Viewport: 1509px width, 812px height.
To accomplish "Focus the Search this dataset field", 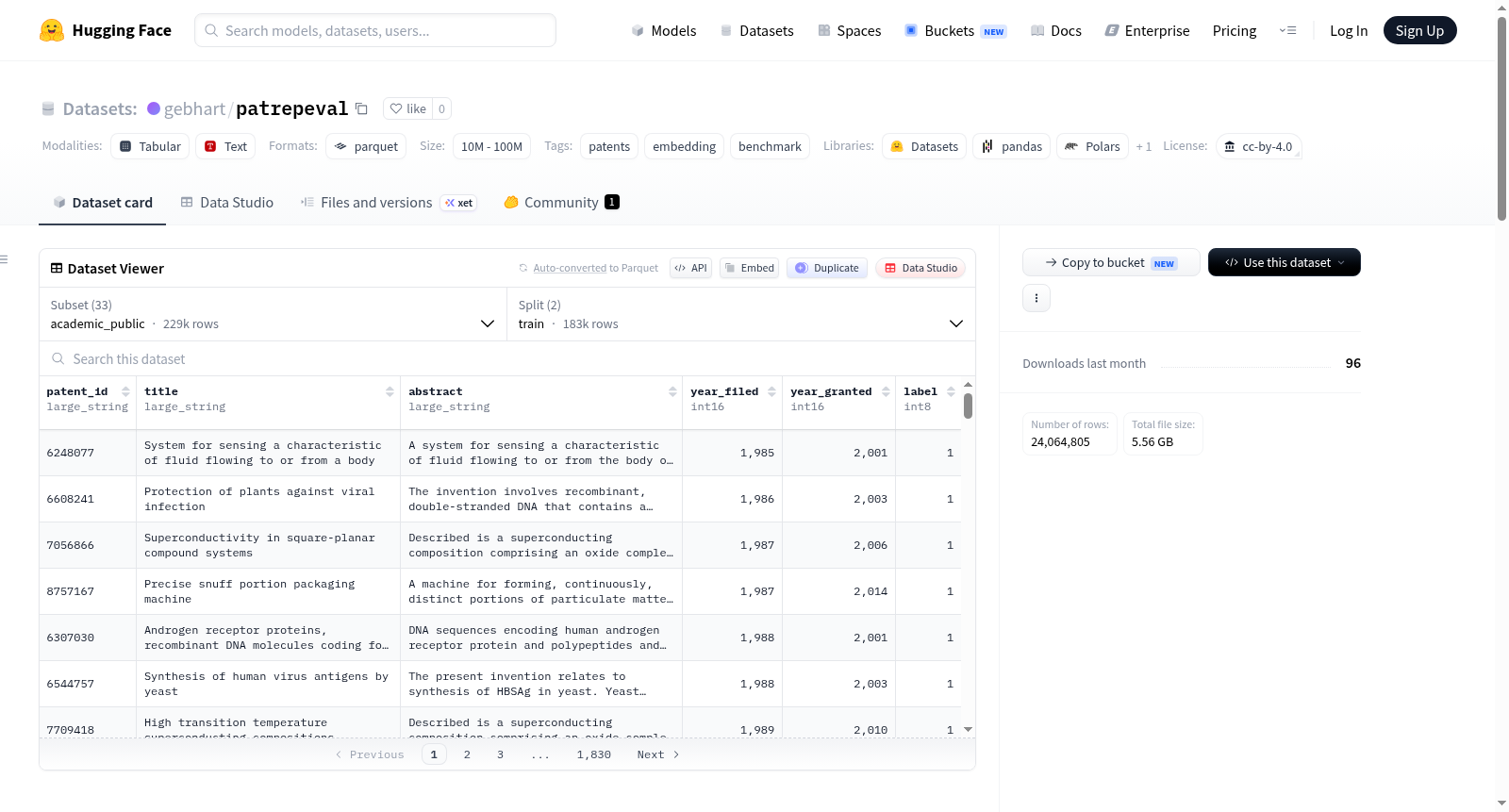I will [507, 358].
